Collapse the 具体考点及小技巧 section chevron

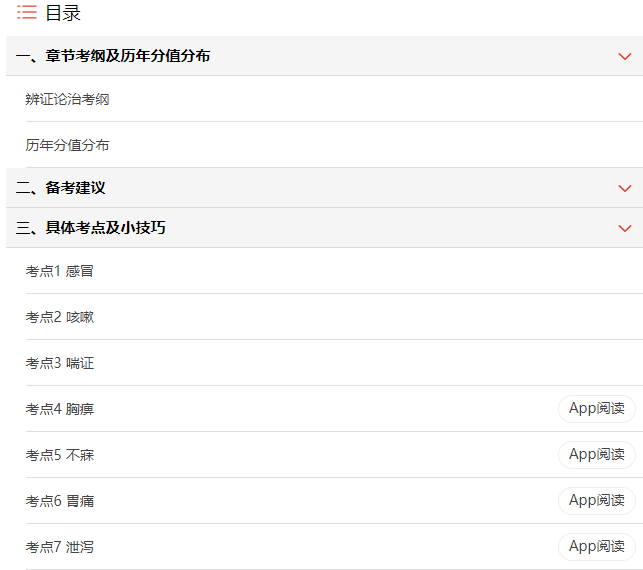[625, 228]
